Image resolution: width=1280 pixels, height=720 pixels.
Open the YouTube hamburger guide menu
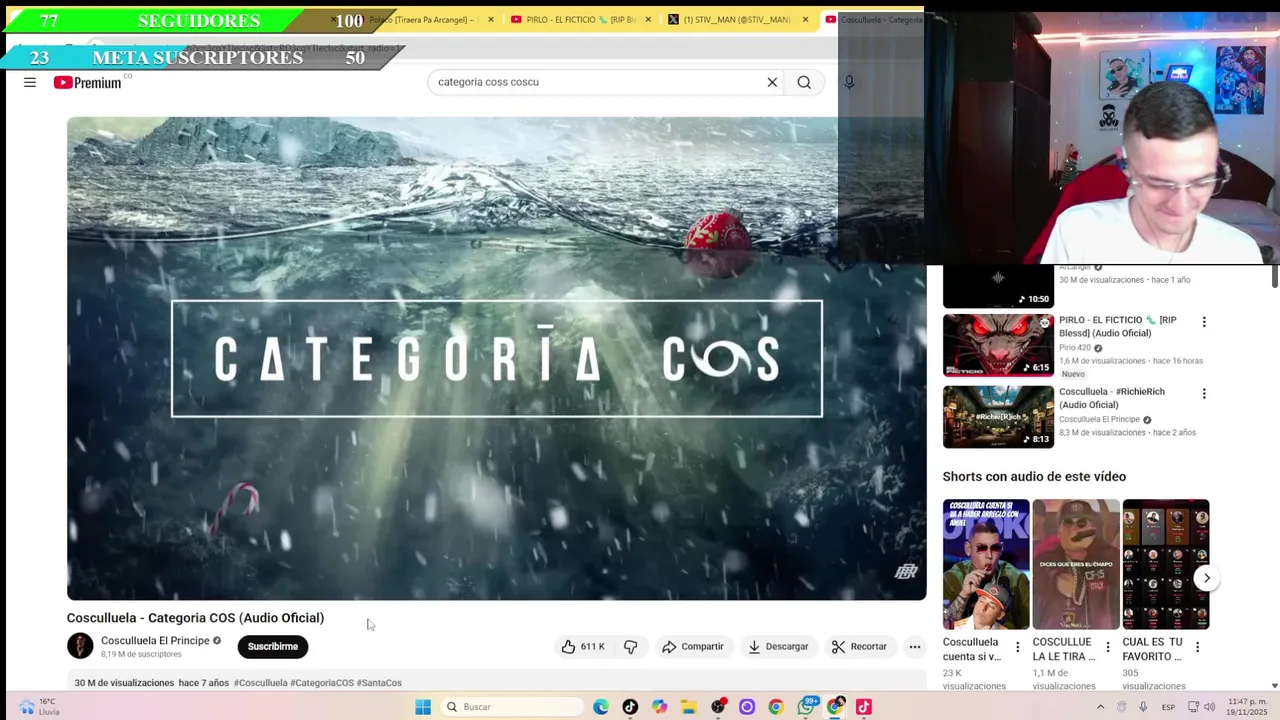(x=30, y=82)
